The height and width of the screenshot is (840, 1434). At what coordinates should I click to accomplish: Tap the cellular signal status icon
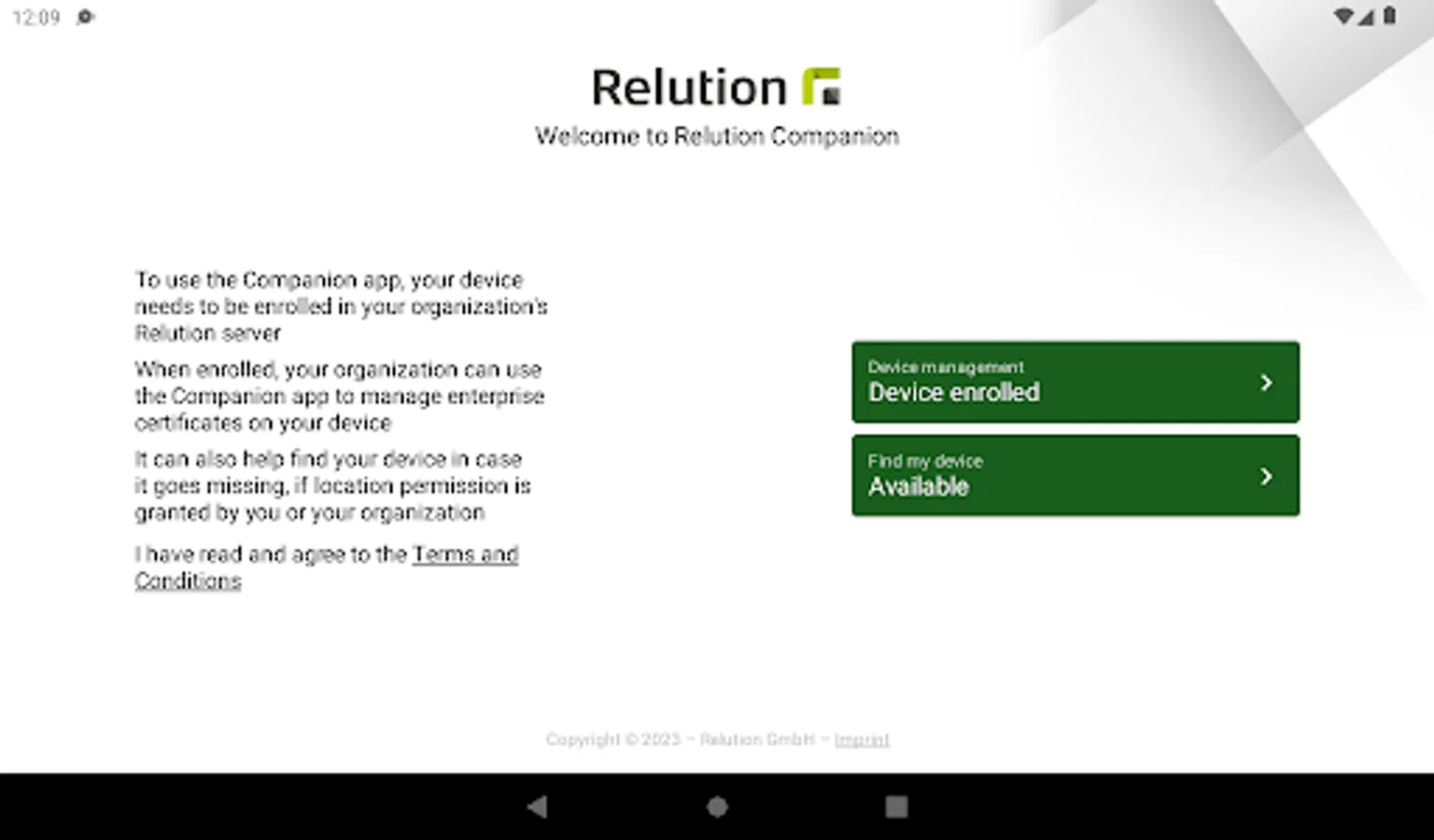click(x=1367, y=17)
